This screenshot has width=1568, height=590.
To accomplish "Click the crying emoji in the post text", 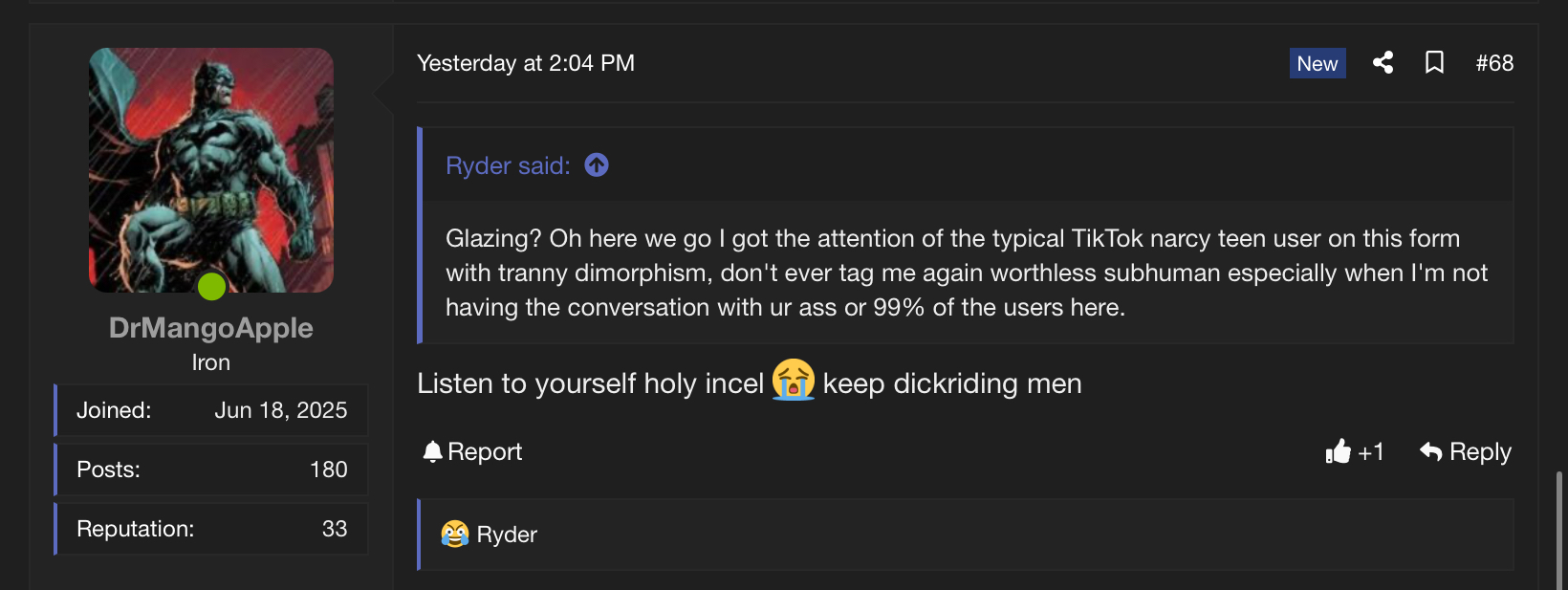I will pyautogui.click(x=794, y=381).
